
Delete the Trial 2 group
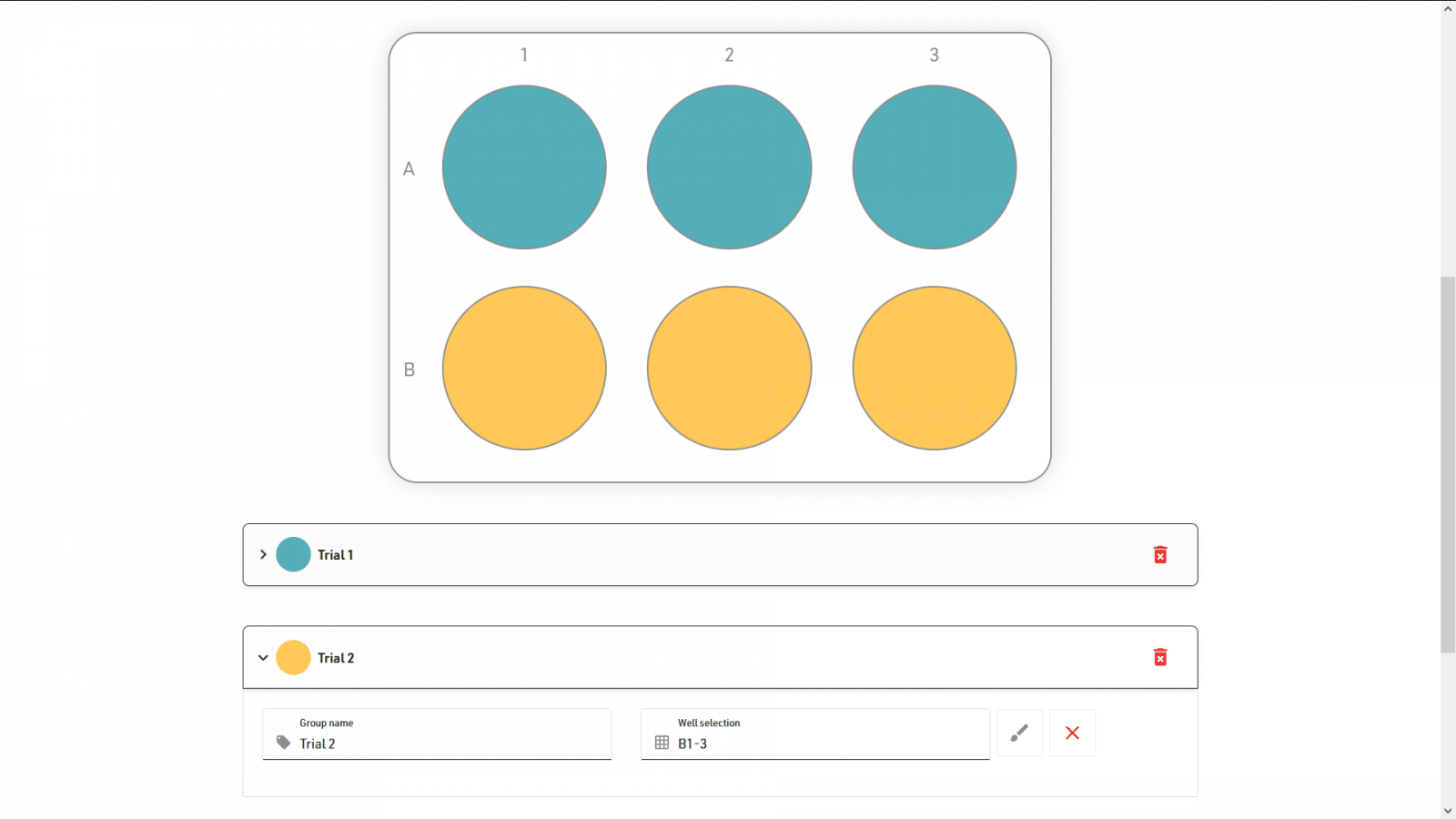pos(1160,657)
